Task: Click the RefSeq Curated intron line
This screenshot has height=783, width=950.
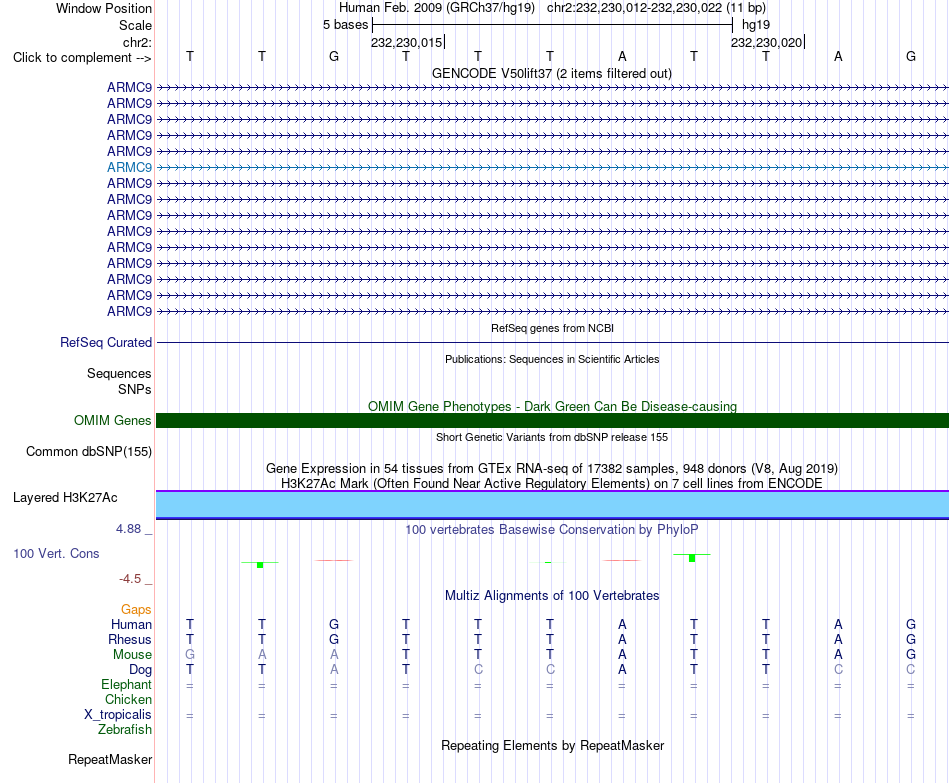Action: click(552, 343)
